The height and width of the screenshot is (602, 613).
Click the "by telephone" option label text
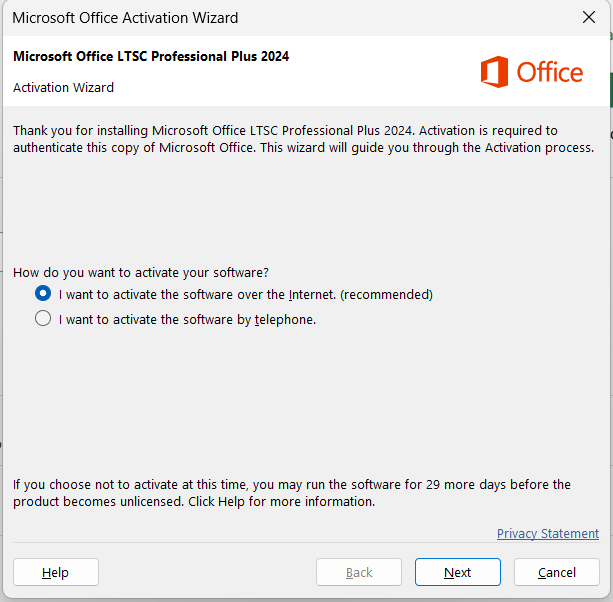pyautogui.click(x=187, y=320)
